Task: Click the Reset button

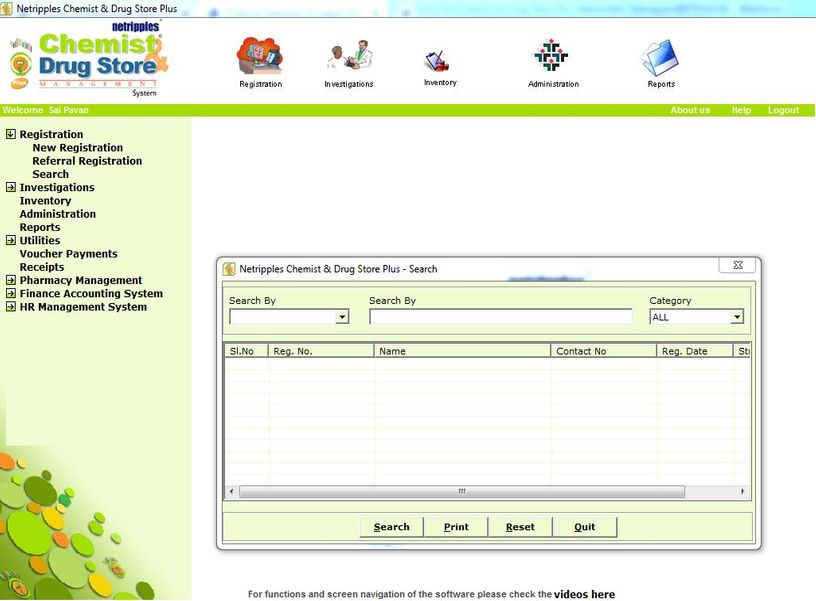Action: [520, 527]
